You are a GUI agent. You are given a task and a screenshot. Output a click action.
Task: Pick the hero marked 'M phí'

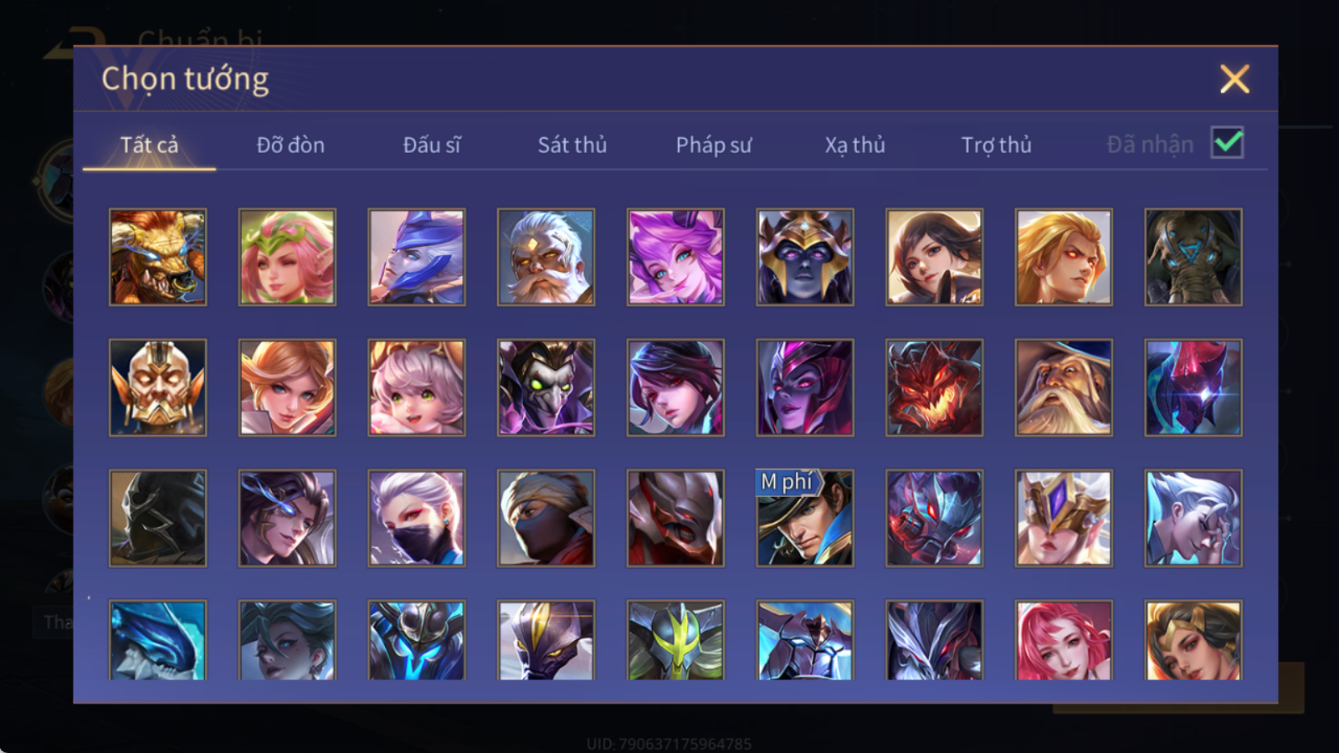(x=805, y=518)
